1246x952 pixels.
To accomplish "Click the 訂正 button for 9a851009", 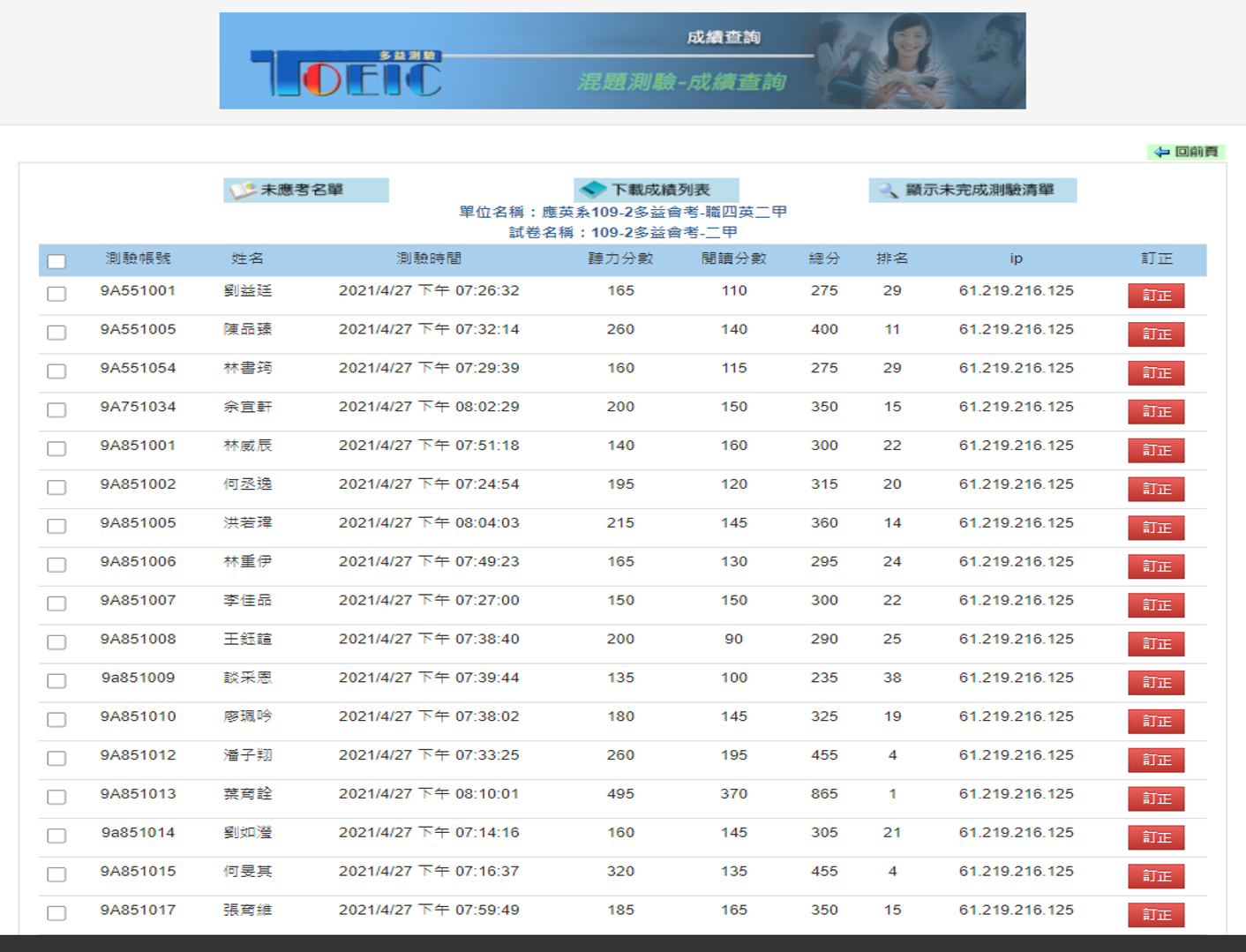I will (1156, 684).
